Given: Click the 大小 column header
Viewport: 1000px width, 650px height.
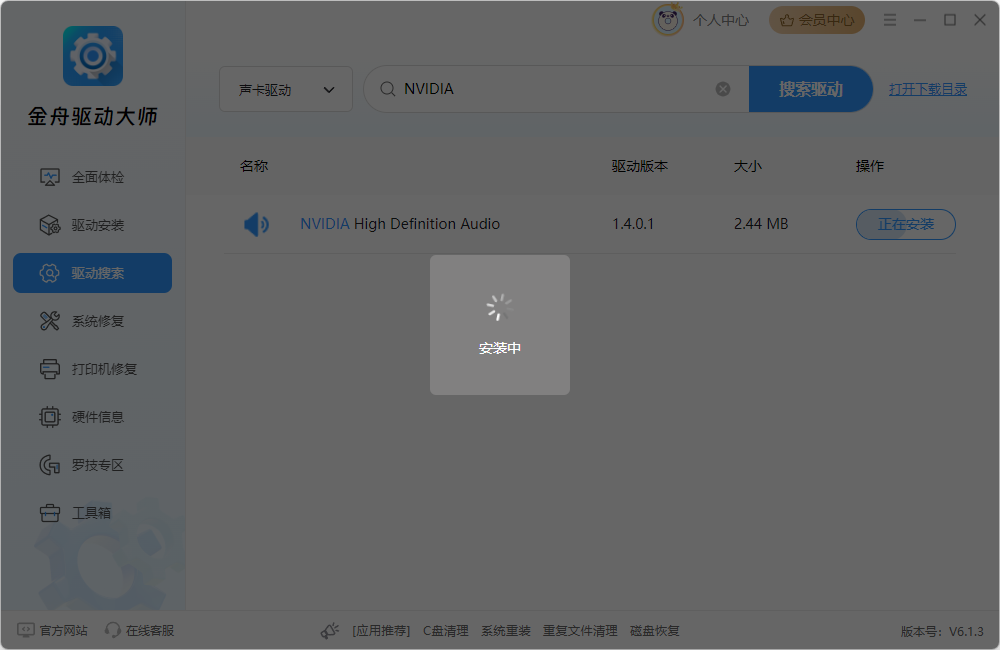Looking at the screenshot, I should coord(747,166).
